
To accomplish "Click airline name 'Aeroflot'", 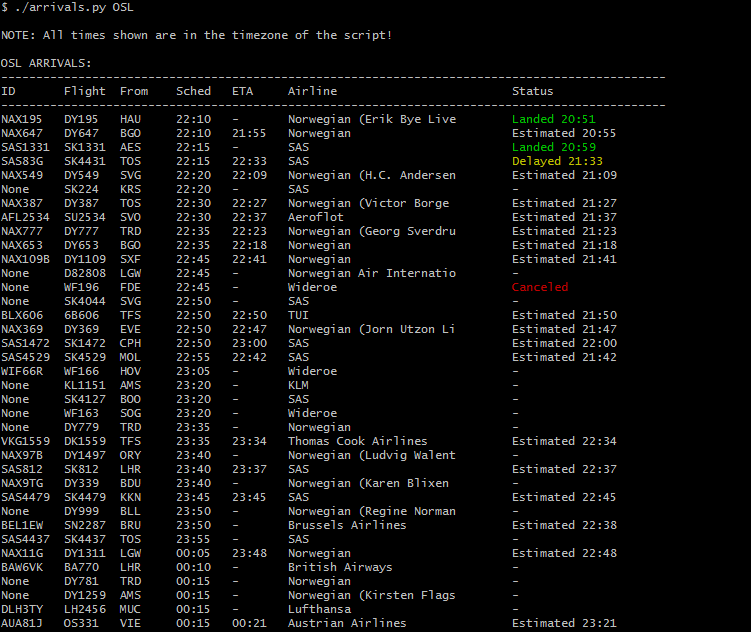I will [x=316, y=217].
